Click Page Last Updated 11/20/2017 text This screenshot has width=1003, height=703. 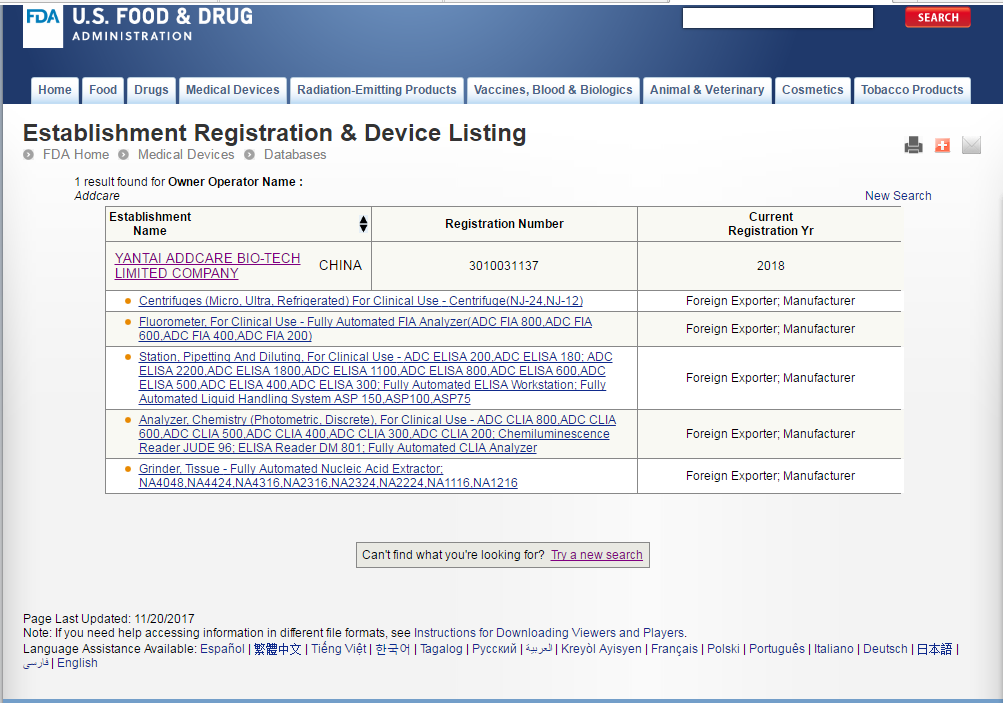click(109, 619)
